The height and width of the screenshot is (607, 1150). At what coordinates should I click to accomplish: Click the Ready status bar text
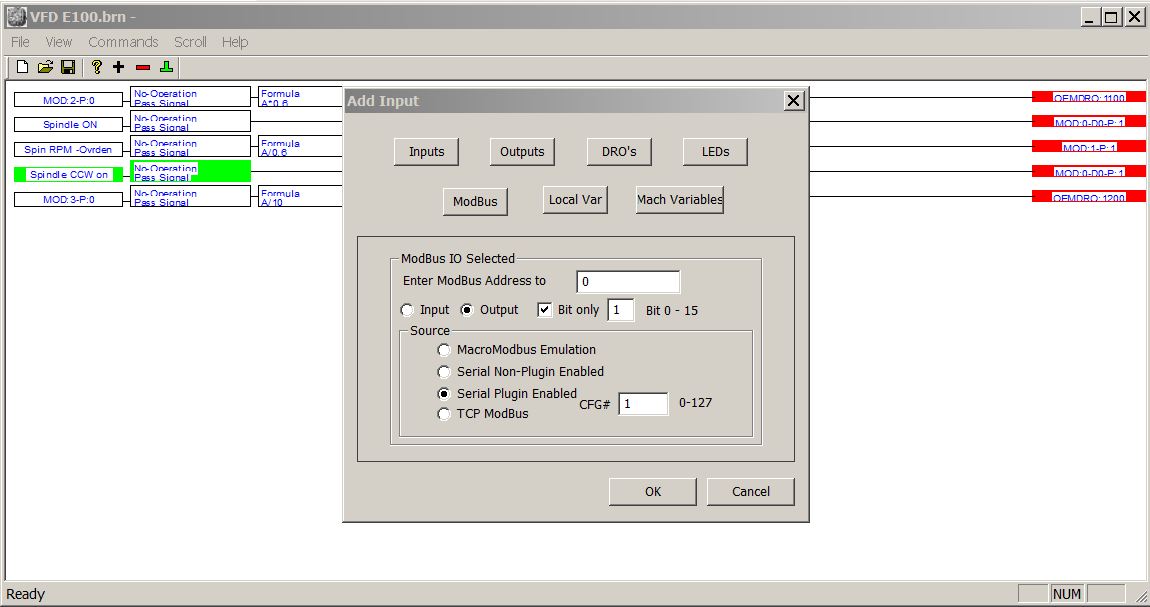[x=26, y=595]
